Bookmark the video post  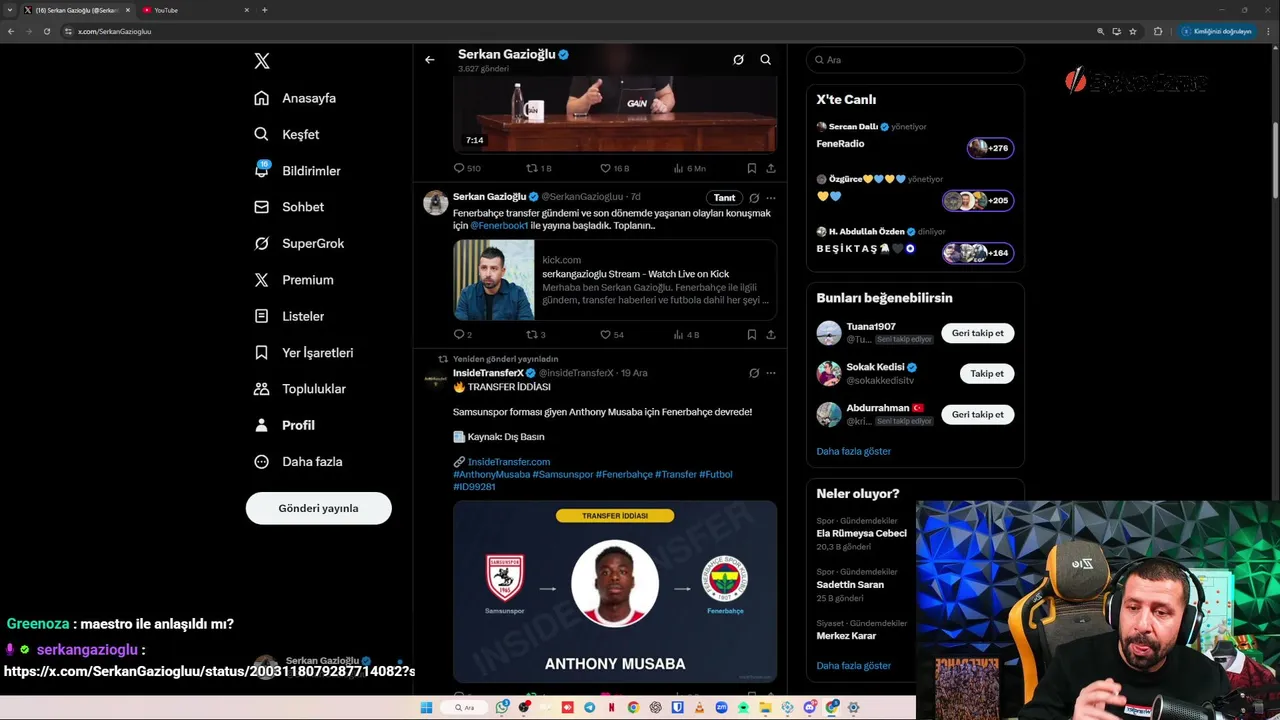point(752,168)
